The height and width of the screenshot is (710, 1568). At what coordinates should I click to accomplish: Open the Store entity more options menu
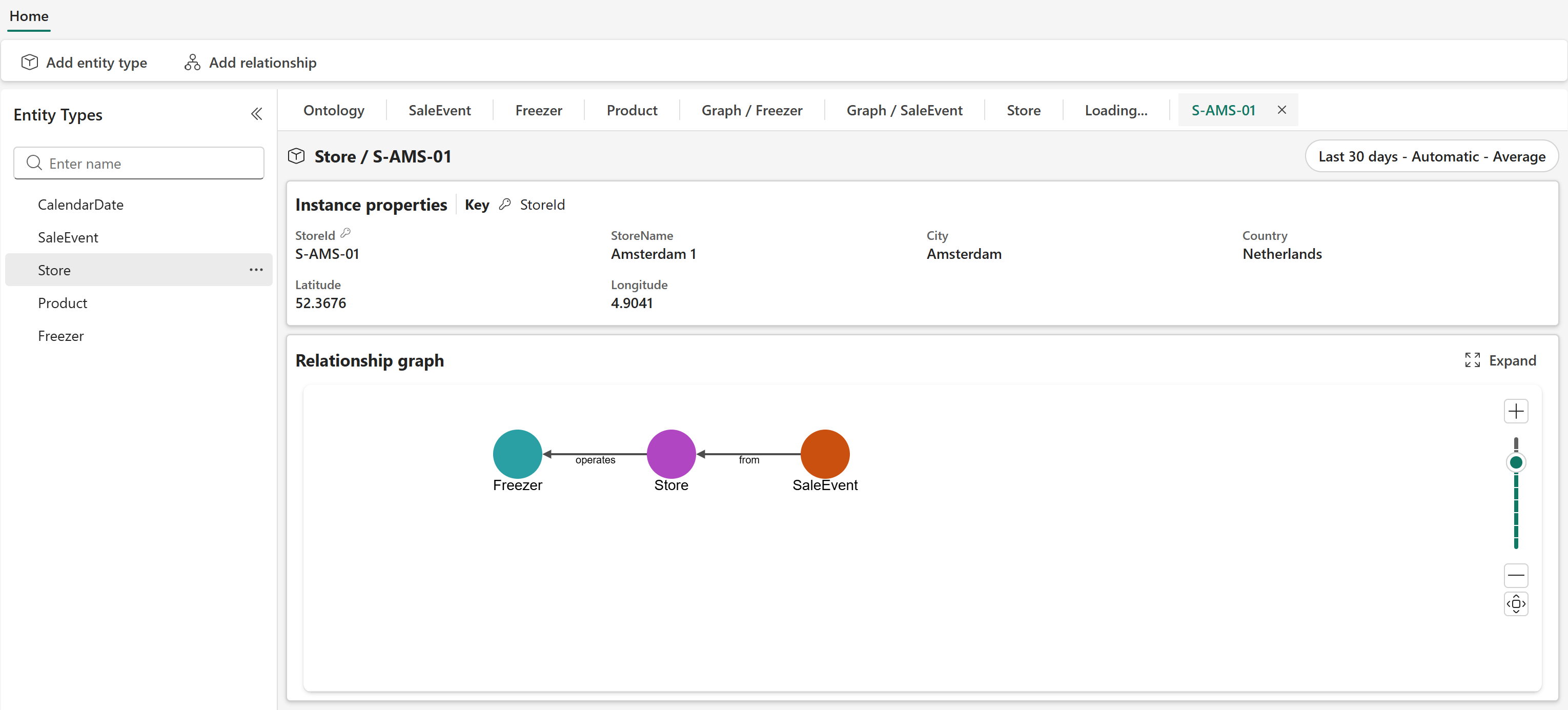(256, 270)
